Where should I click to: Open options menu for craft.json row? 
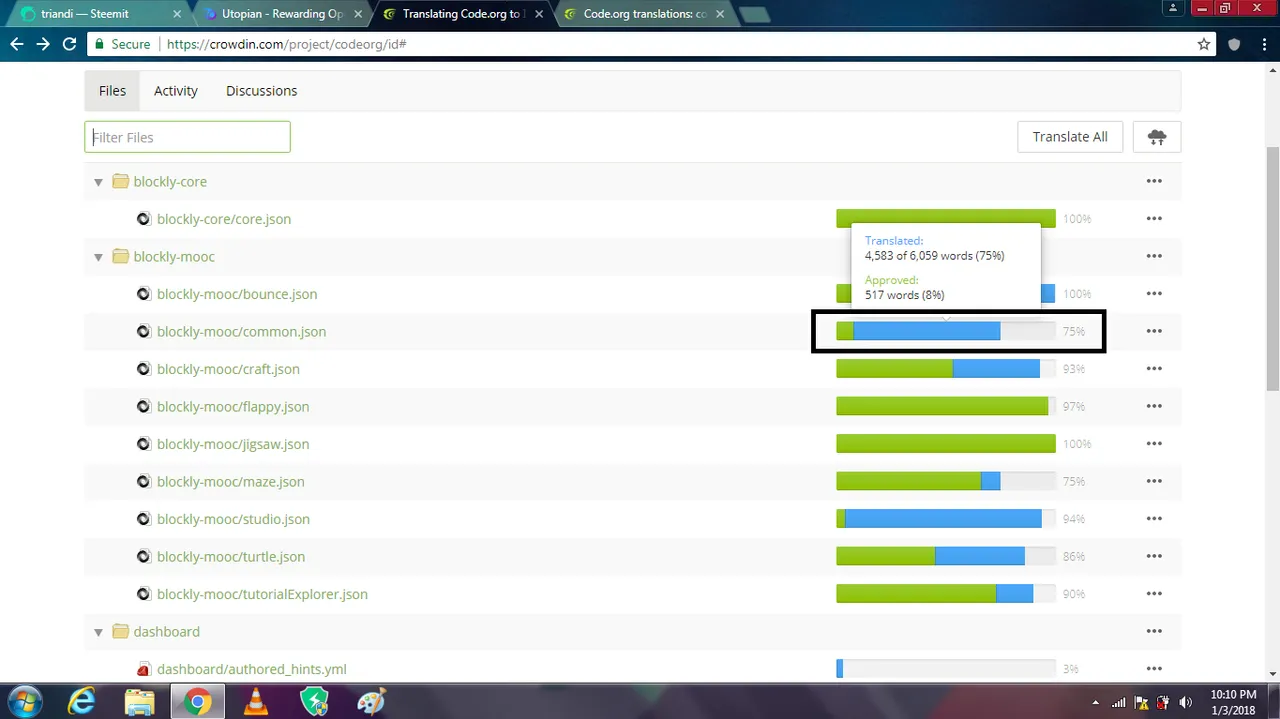tap(1154, 369)
